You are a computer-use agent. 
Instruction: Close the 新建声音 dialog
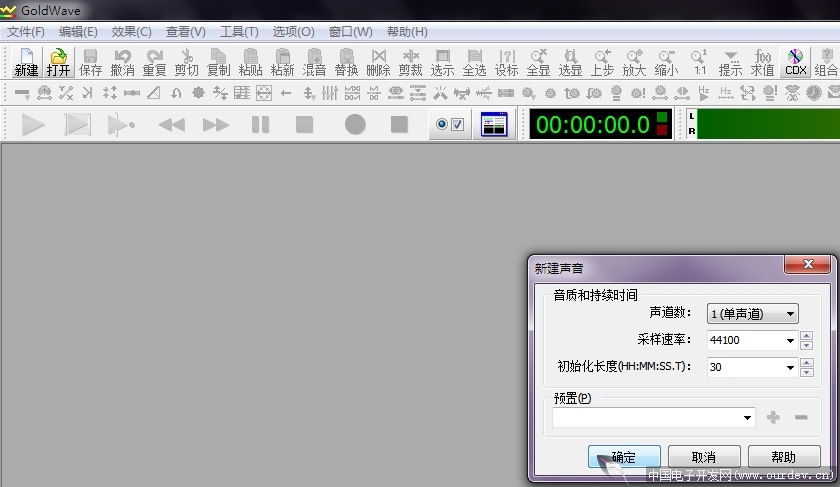(x=808, y=264)
